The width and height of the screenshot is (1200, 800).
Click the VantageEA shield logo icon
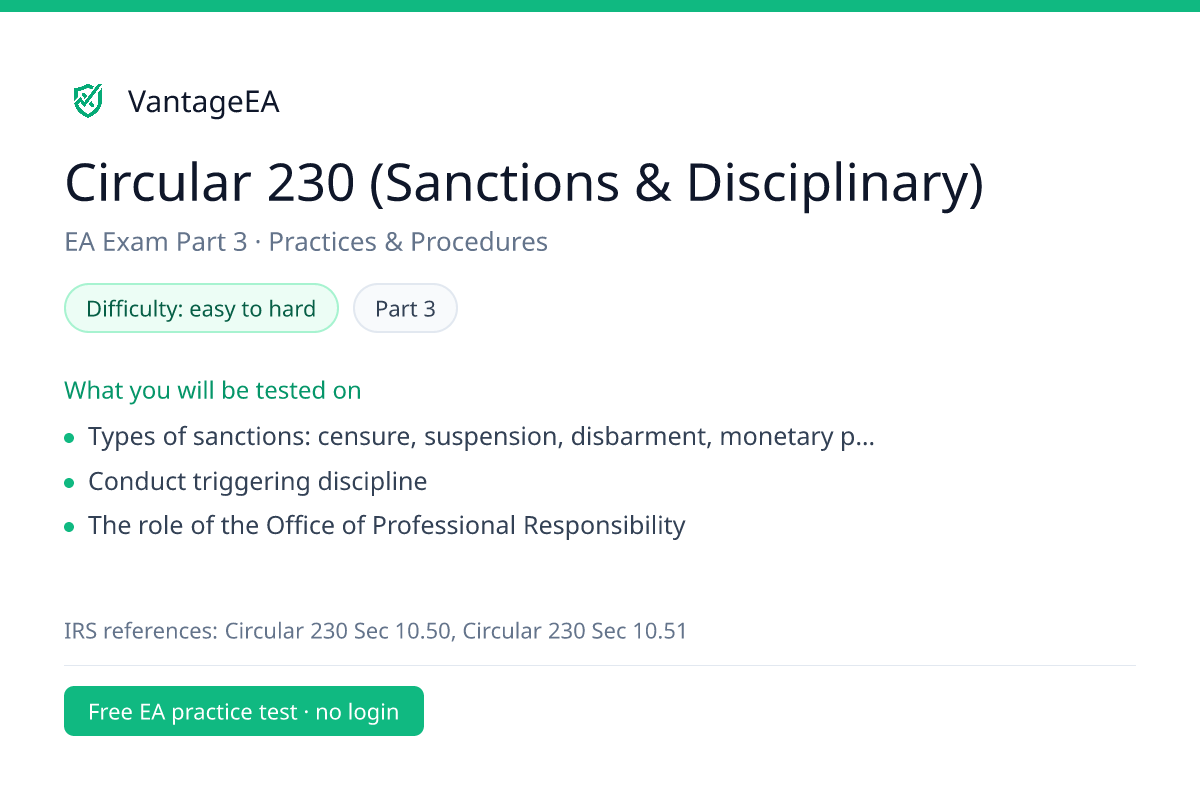click(x=88, y=100)
